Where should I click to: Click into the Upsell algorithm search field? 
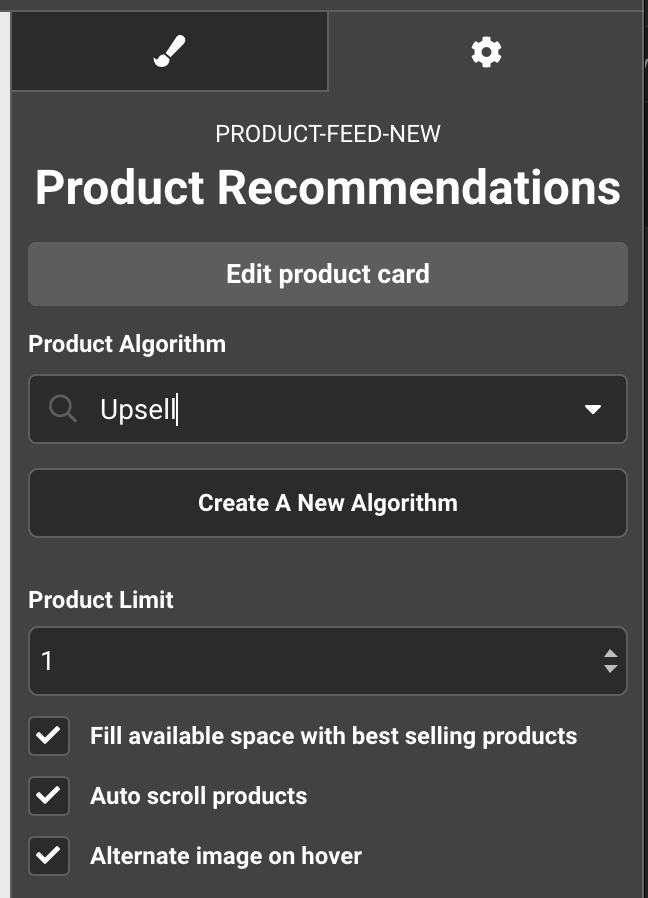(330, 409)
